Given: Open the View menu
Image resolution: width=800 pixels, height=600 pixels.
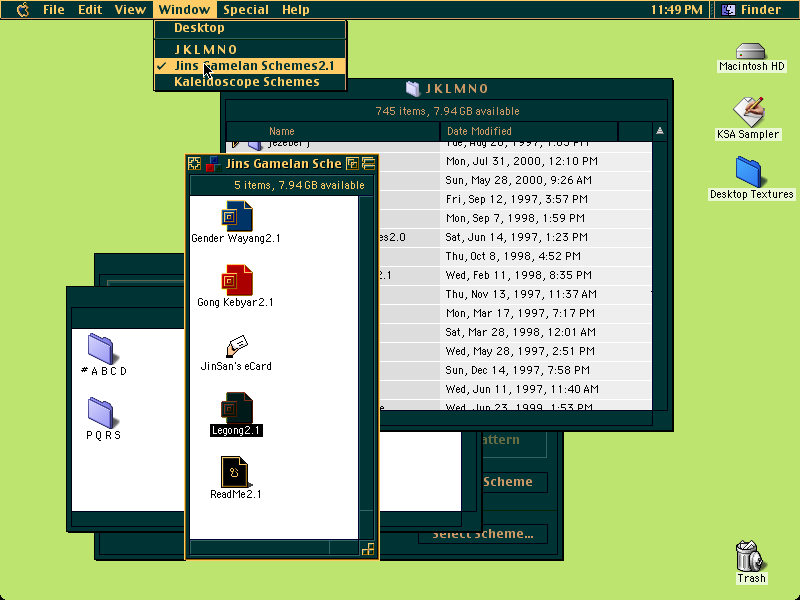Looking at the screenshot, I should tap(130, 10).
